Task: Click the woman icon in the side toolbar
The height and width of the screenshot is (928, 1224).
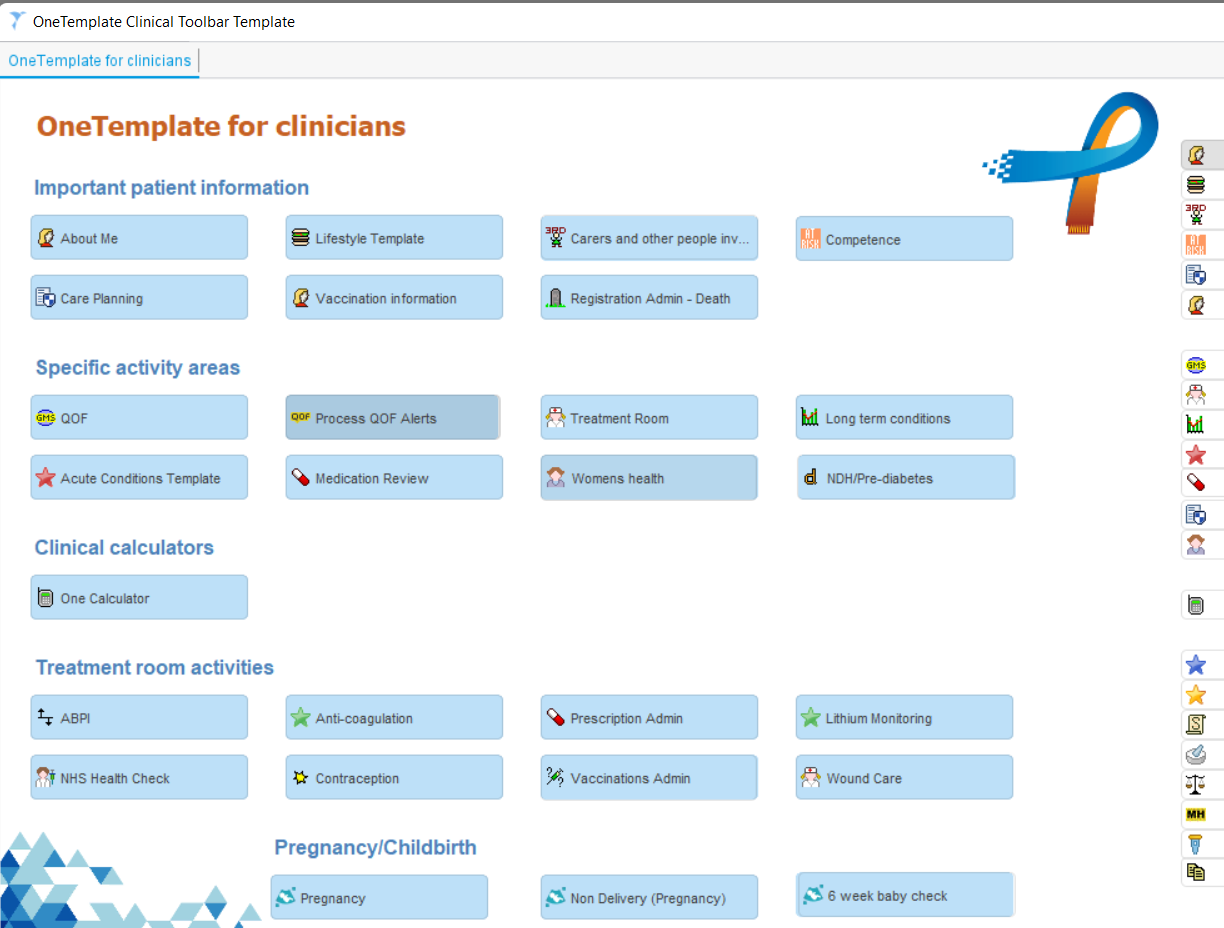Action: 1195,545
